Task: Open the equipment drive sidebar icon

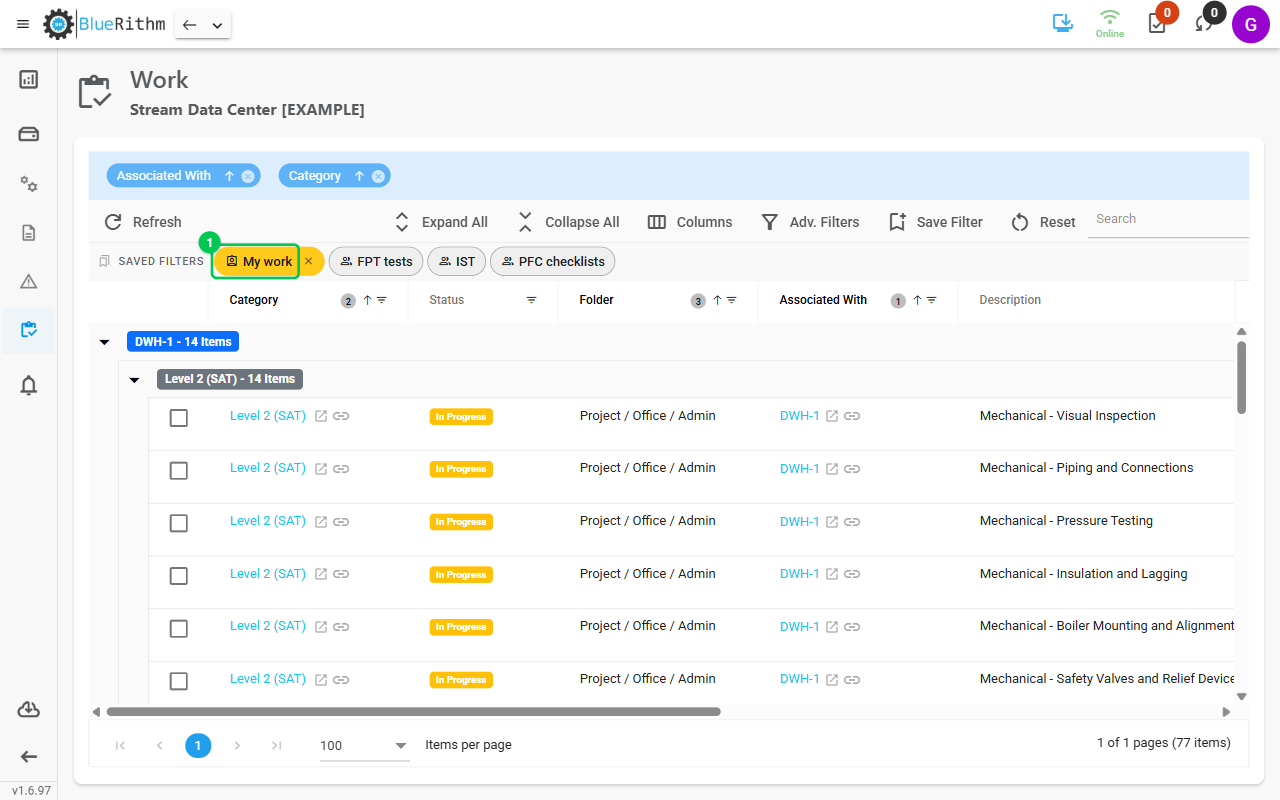Action: point(29,134)
